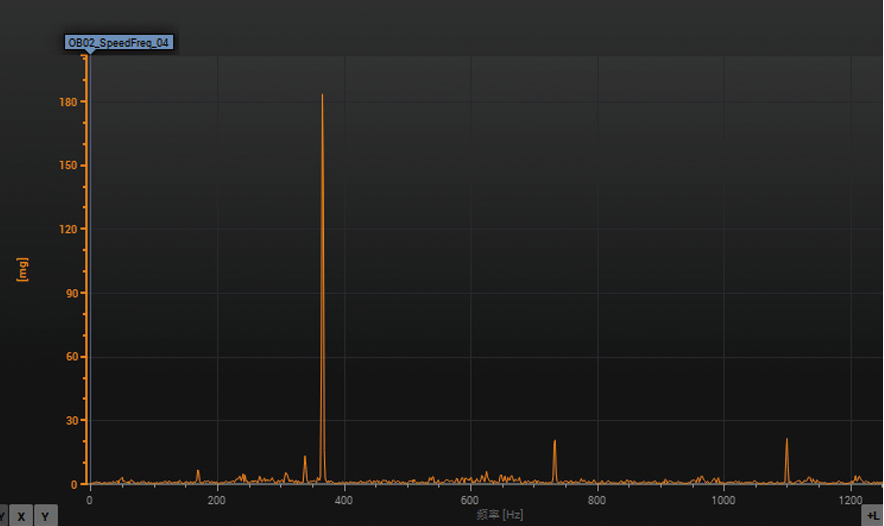Click the +L button
884x526 pixels.
873,513
